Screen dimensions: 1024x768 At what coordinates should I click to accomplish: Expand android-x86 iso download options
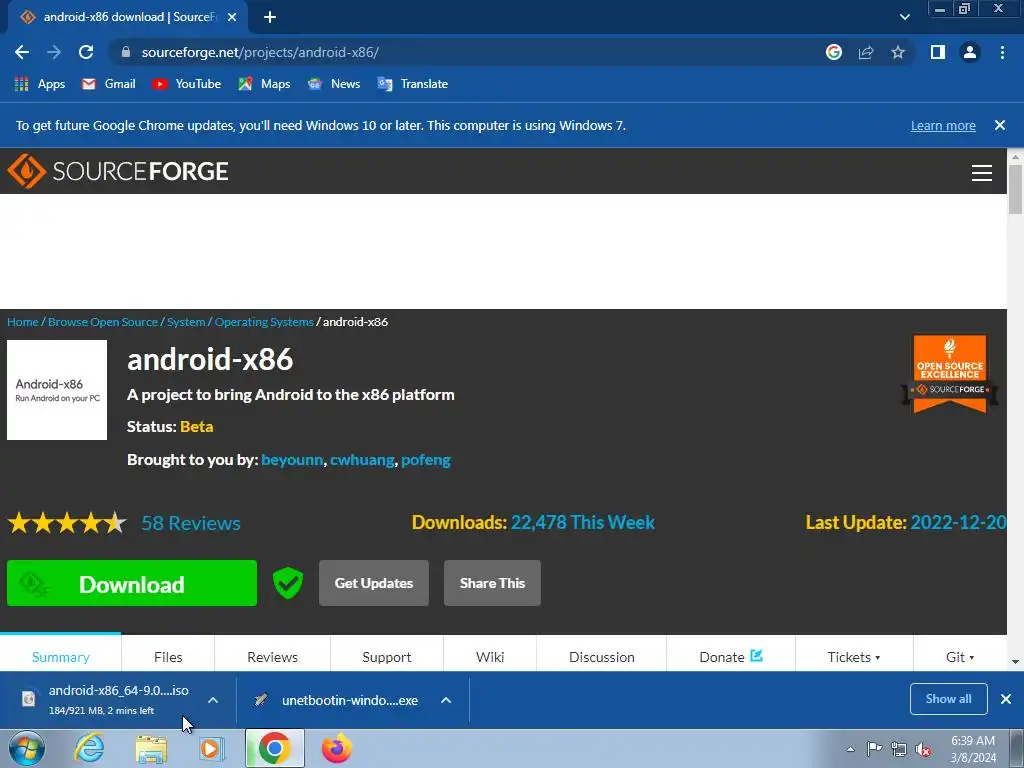click(213, 700)
